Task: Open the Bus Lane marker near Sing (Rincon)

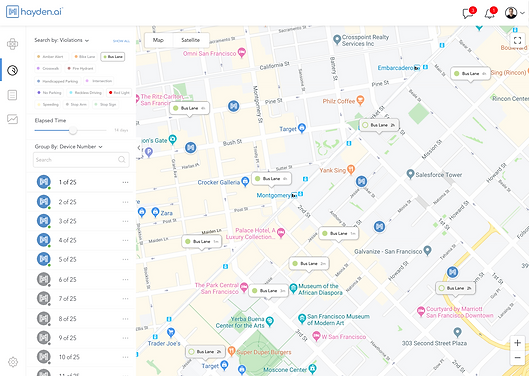Action: [x=470, y=73]
